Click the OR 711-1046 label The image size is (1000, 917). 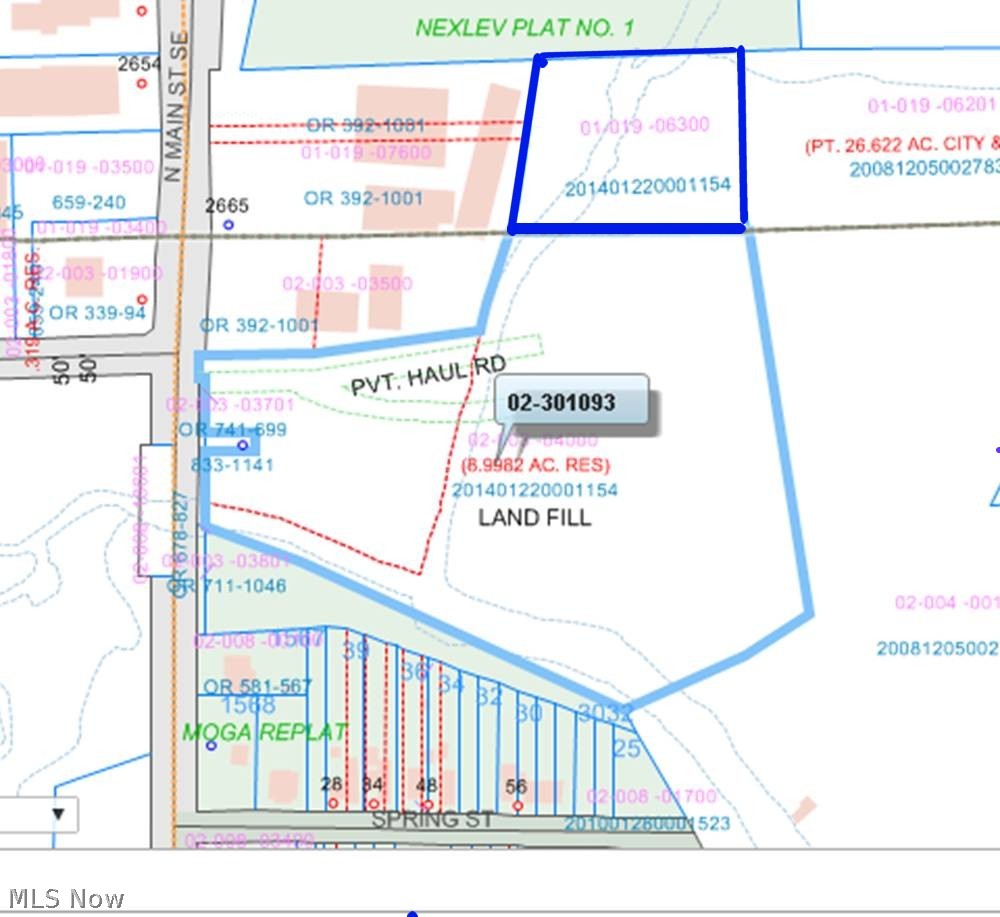click(x=228, y=585)
